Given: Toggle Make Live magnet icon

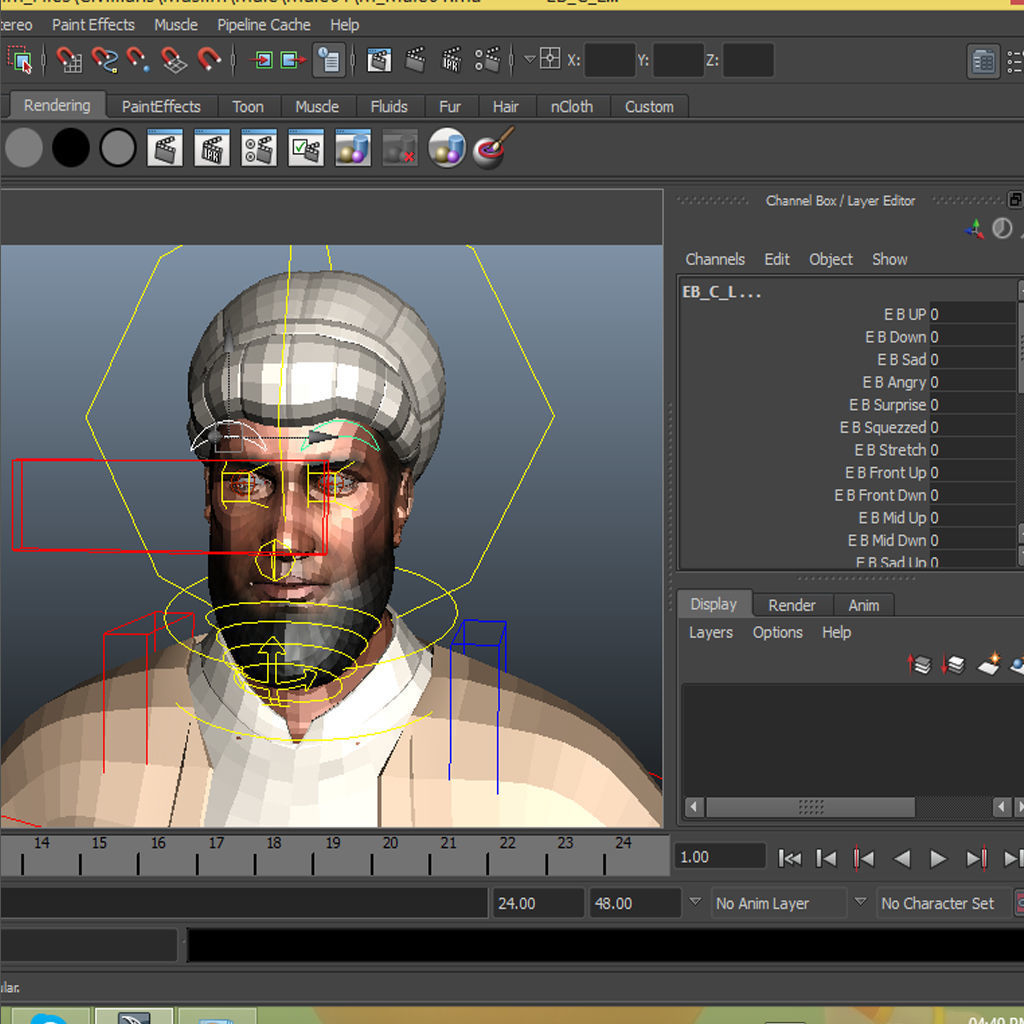Looking at the screenshot, I should [209, 60].
